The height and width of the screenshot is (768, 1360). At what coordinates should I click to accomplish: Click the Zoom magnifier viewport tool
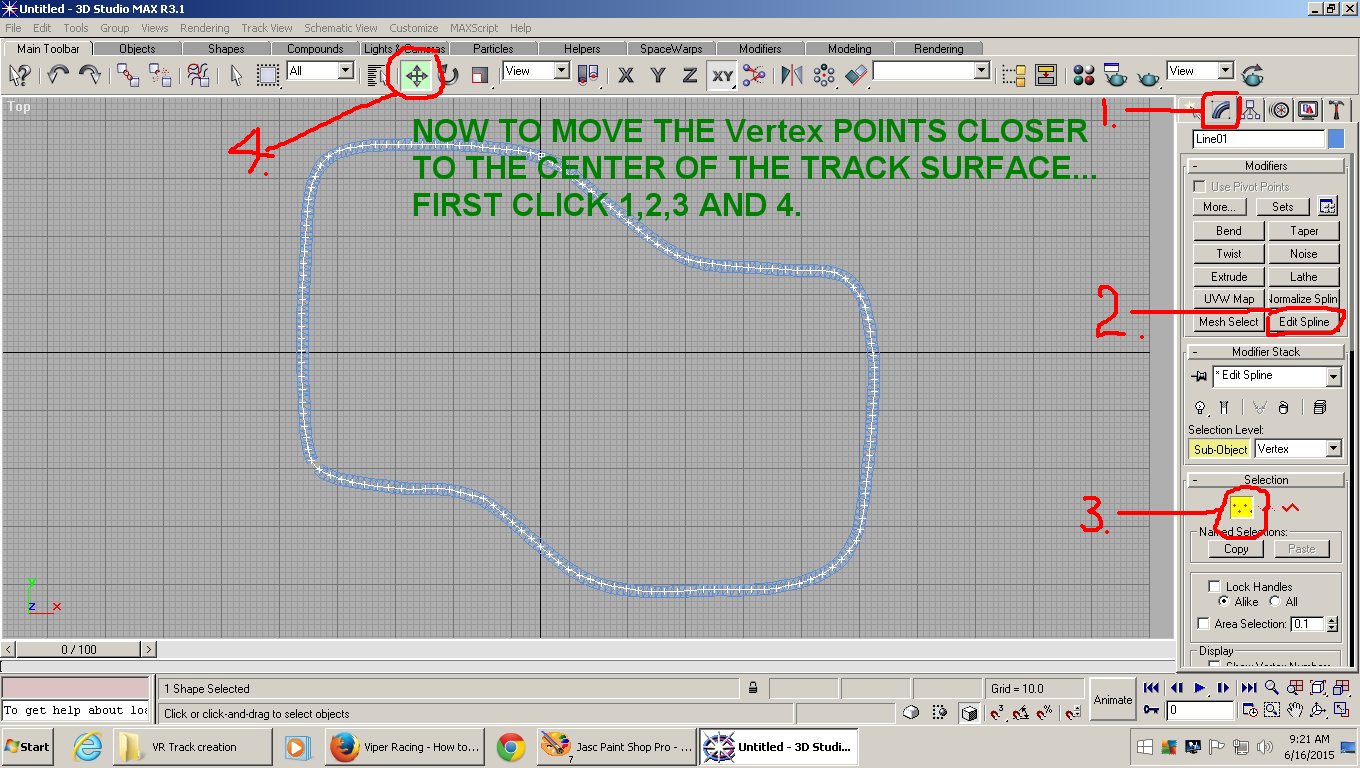pos(1272,688)
